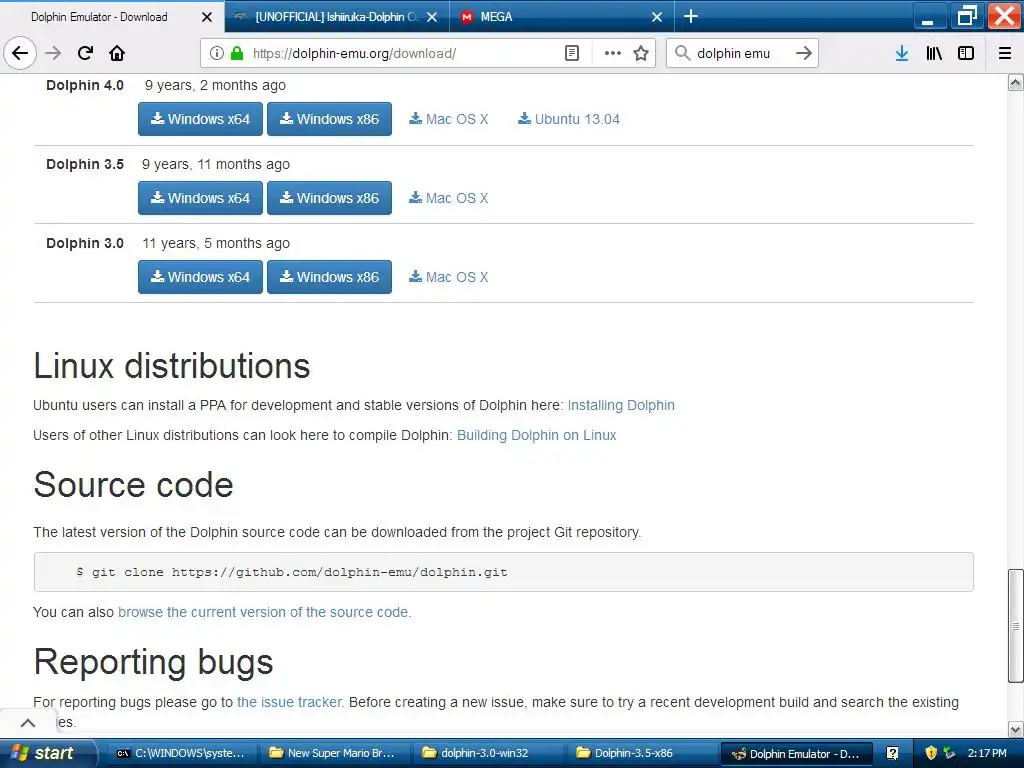Go back to the previous page
The width and height of the screenshot is (1024, 768).
(x=20, y=53)
